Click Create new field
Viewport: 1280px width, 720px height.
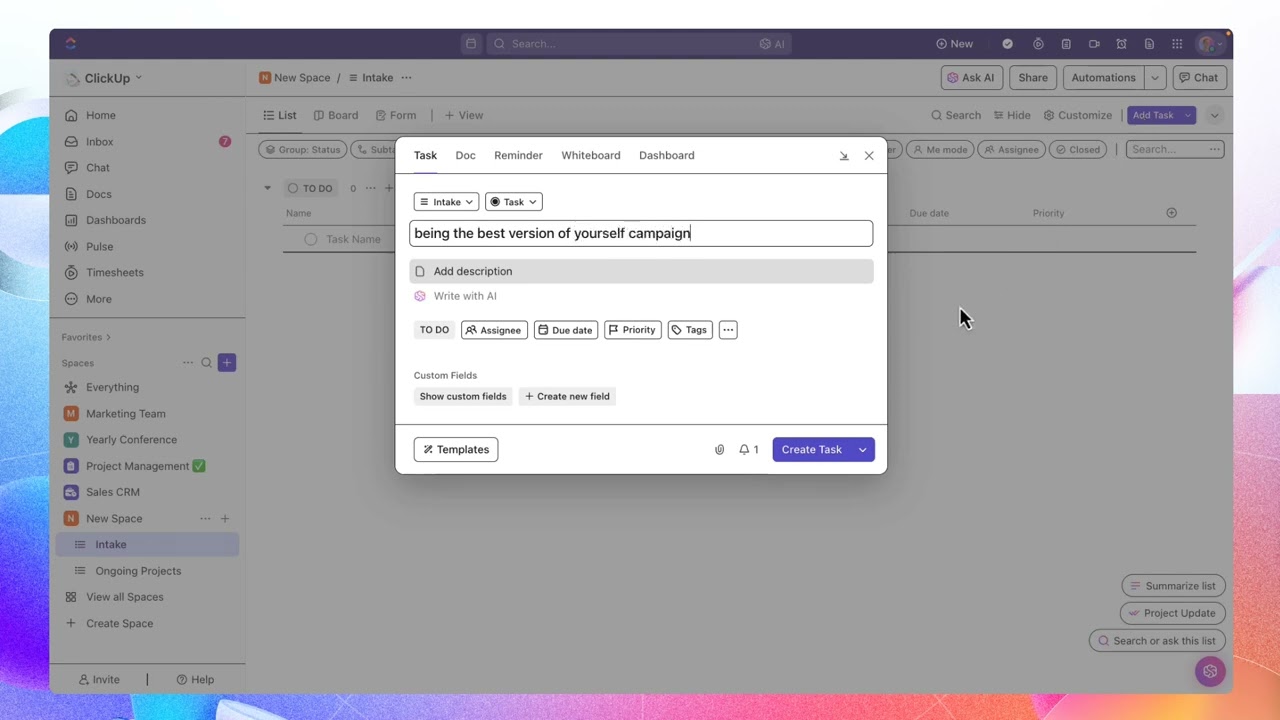(x=567, y=397)
